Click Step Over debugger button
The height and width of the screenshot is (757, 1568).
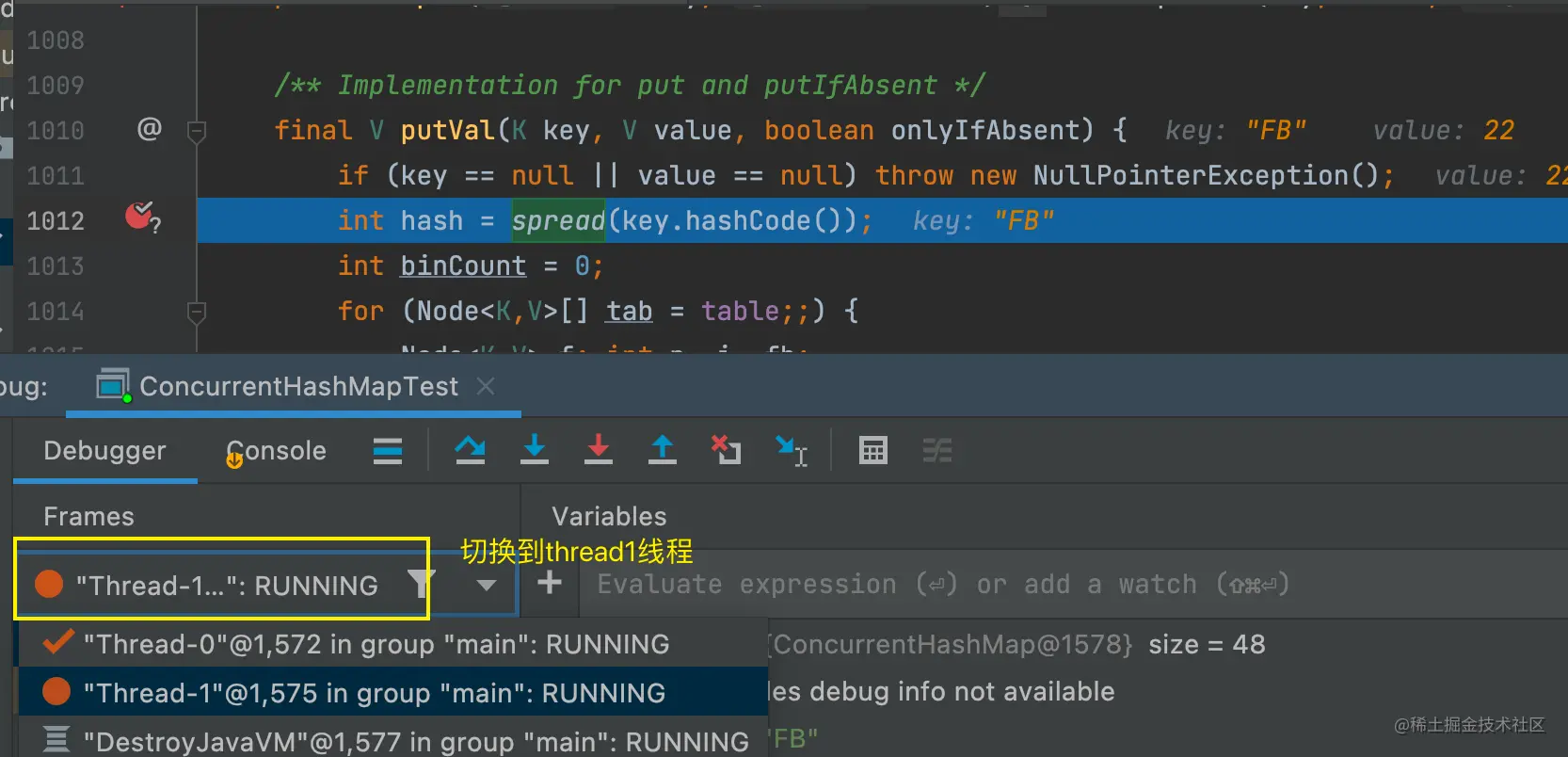point(470,450)
